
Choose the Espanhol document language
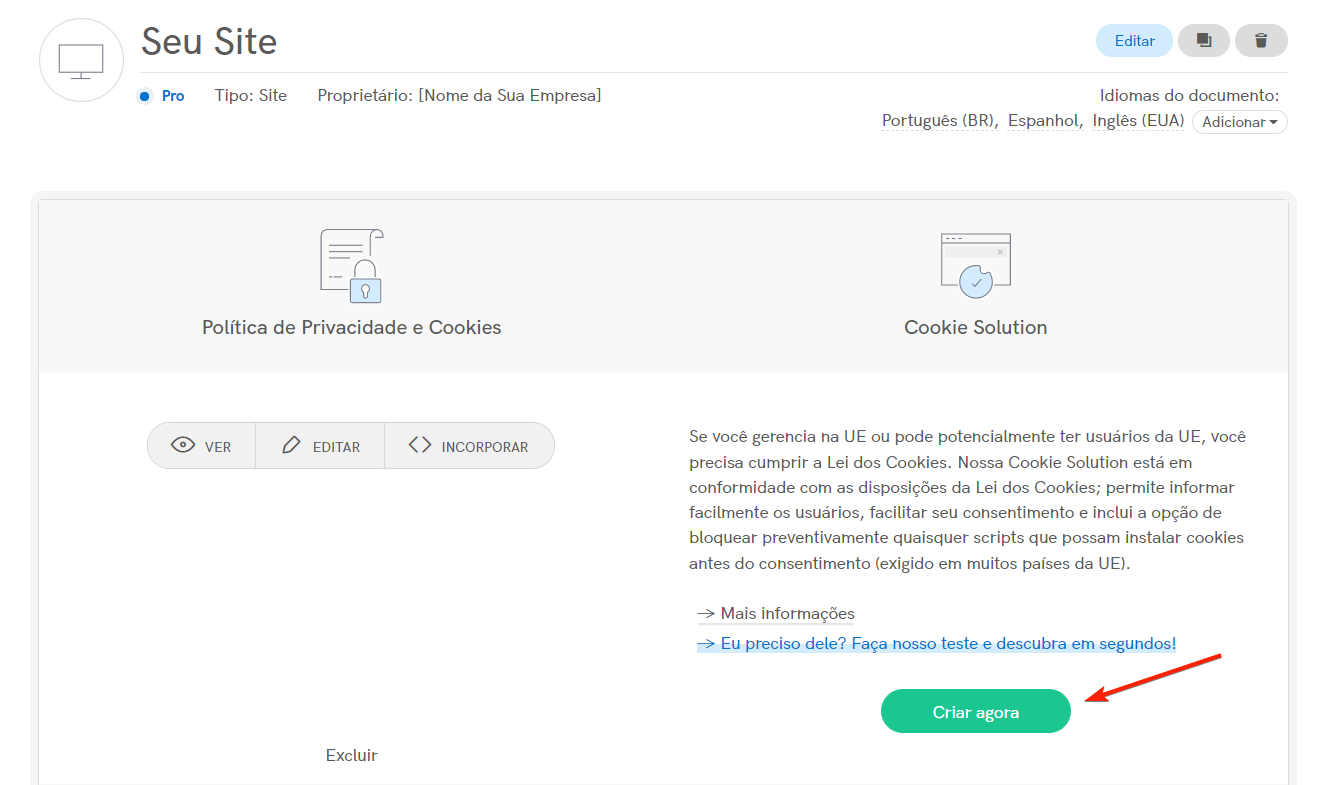(1043, 120)
